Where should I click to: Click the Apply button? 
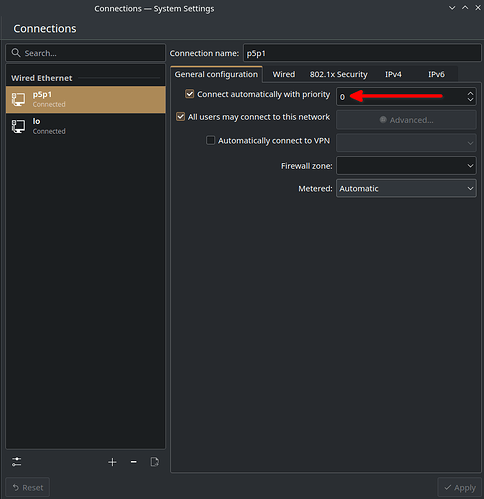460,488
